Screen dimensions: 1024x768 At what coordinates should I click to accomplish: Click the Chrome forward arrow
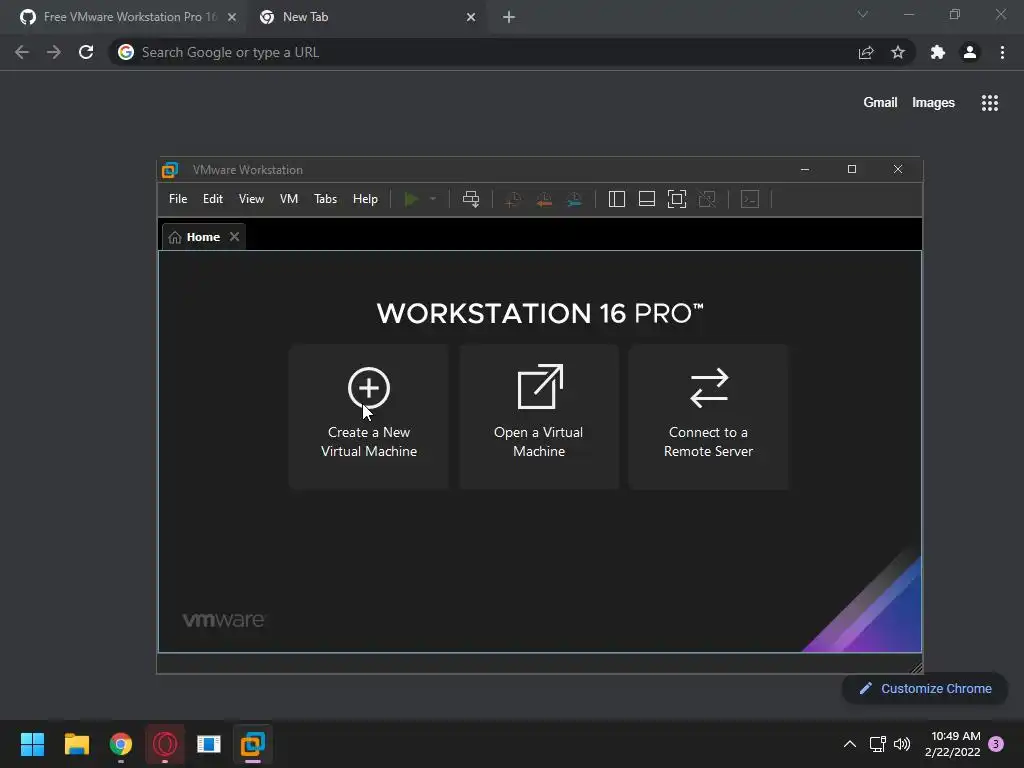point(54,52)
